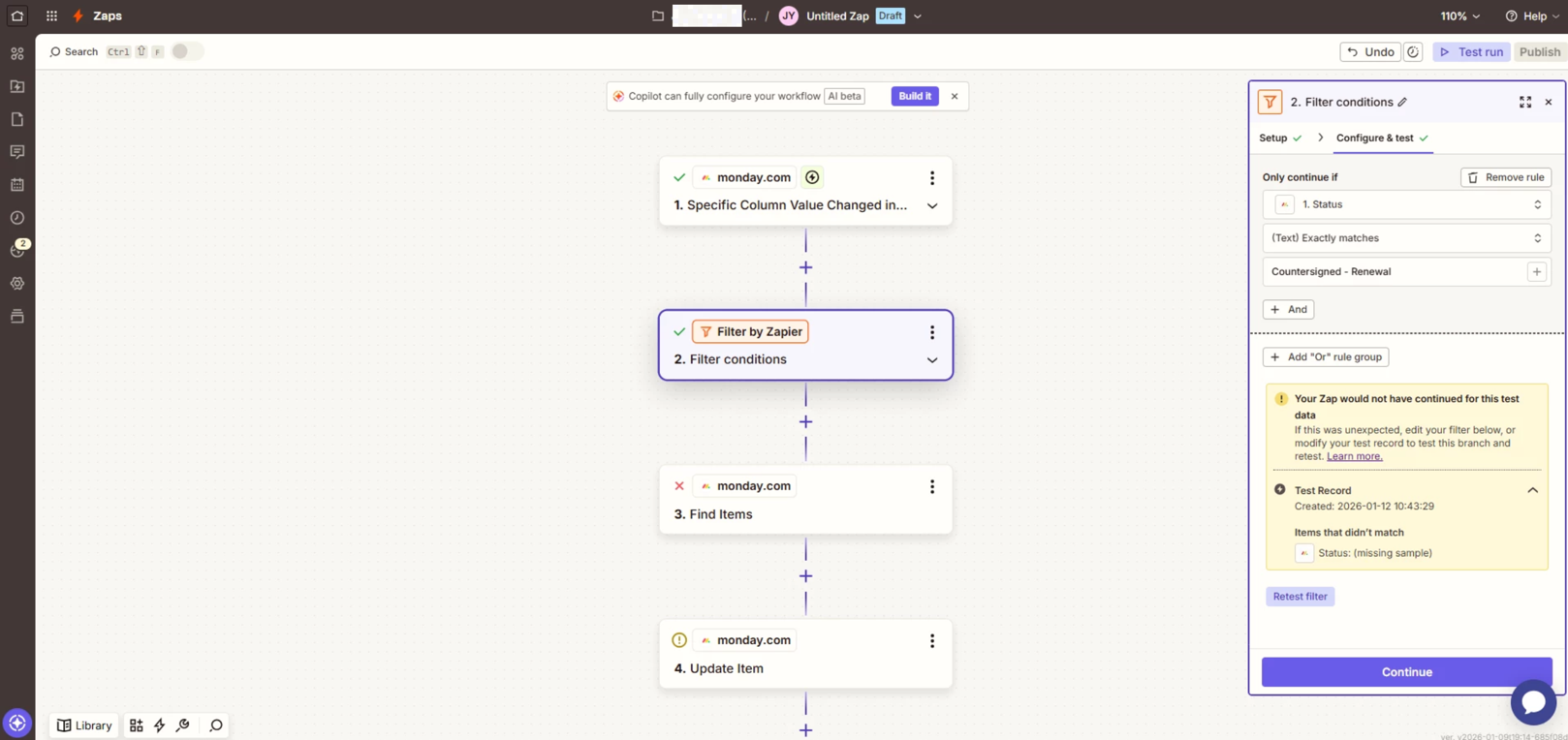Collapse the Test Record section
This screenshot has height=740, width=1568.
[1532, 490]
